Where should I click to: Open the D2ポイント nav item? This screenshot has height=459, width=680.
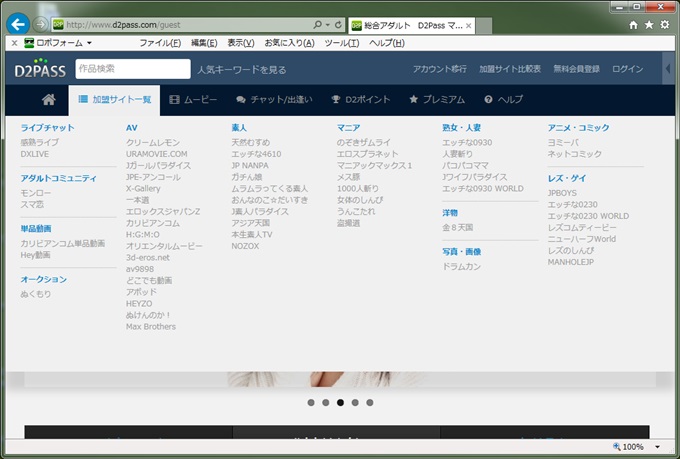(361, 100)
